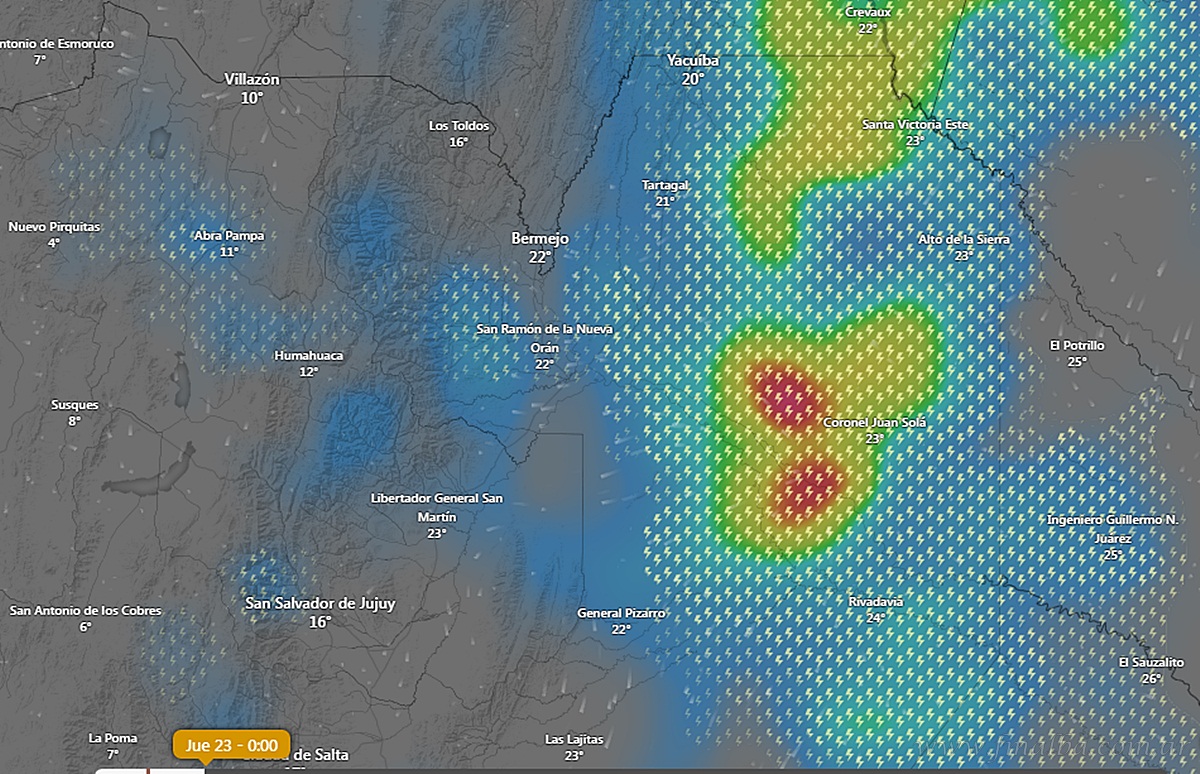
Task: Select the Villazón city label
Action: pos(252,79)
